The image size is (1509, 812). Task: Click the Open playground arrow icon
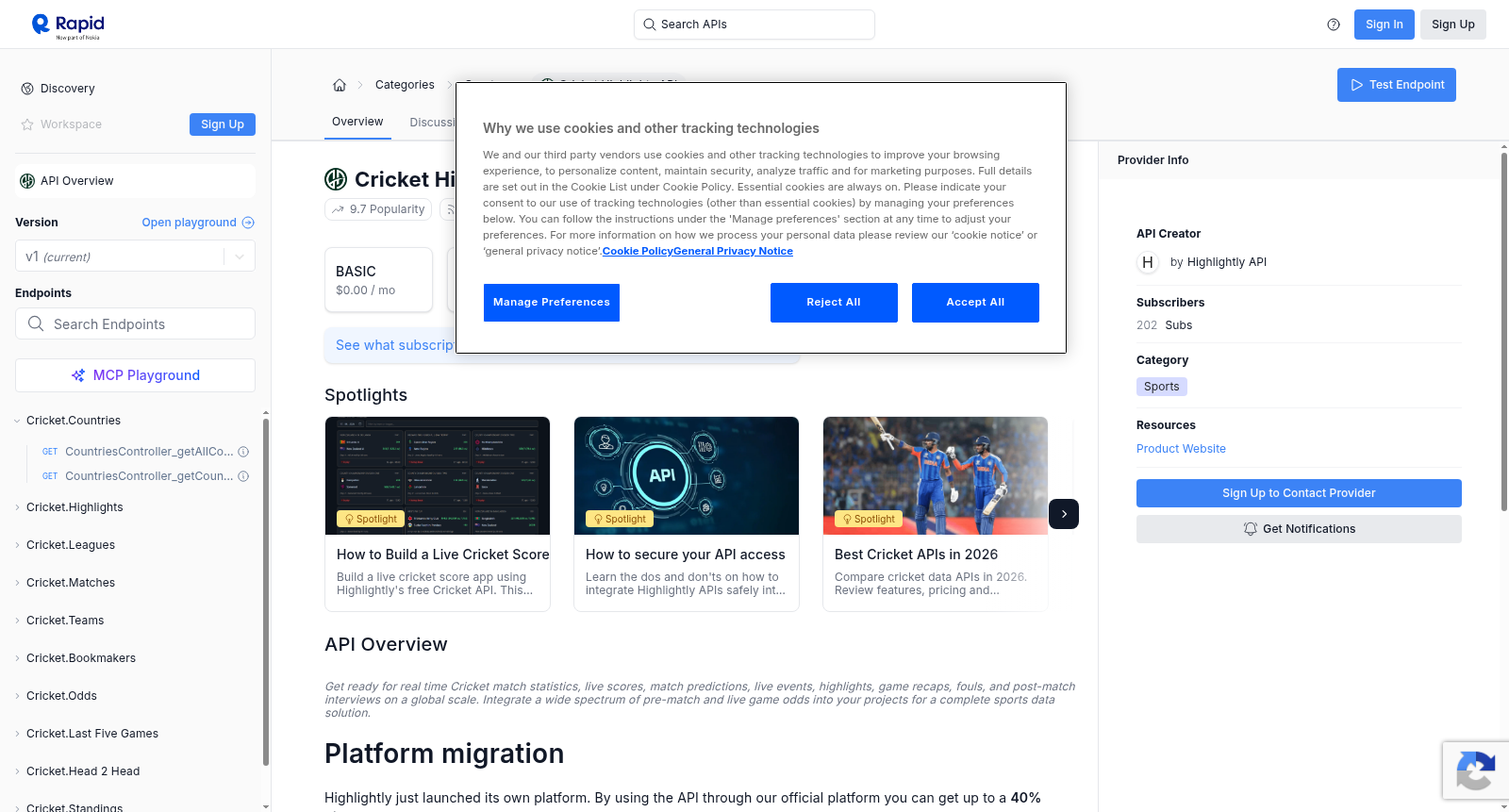[x=248, y=223]
